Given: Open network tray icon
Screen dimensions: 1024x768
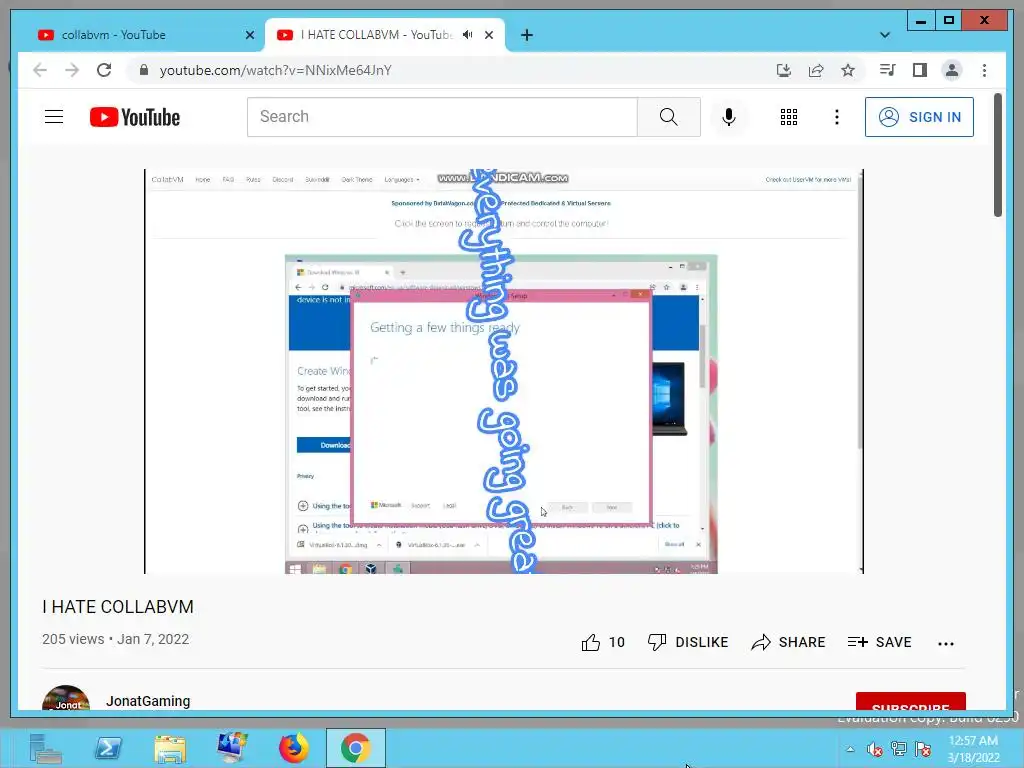Looking at the screenshot, I should (899, 749).
